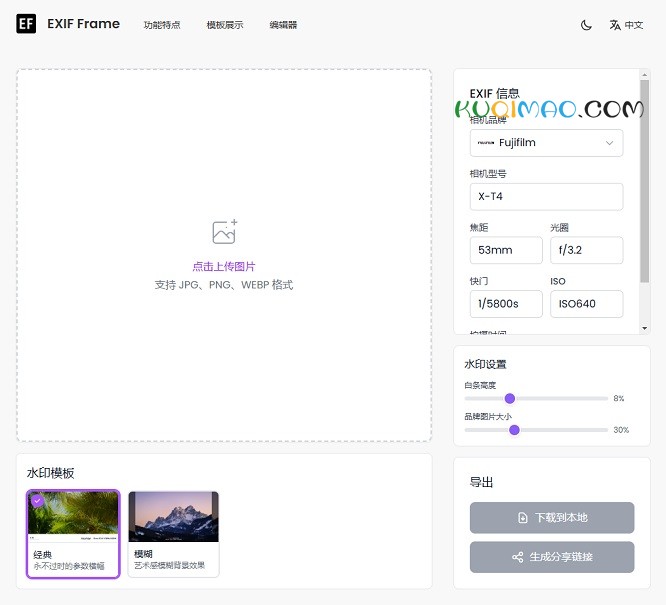This screenshot has width=666, height=605.
Task: Select the 模糊 watermark template
Action: (173, 534)
